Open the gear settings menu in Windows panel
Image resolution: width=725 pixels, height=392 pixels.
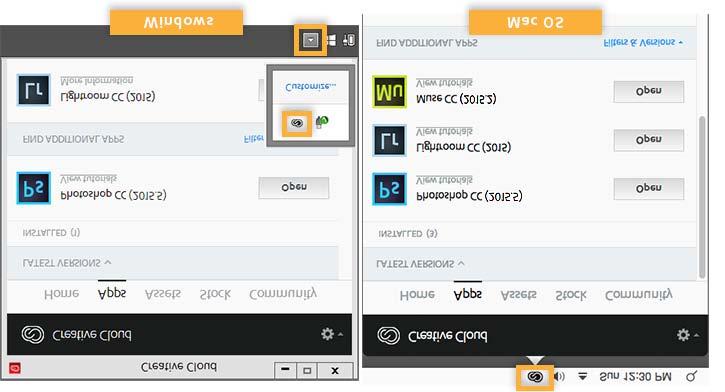click(331, 334)
